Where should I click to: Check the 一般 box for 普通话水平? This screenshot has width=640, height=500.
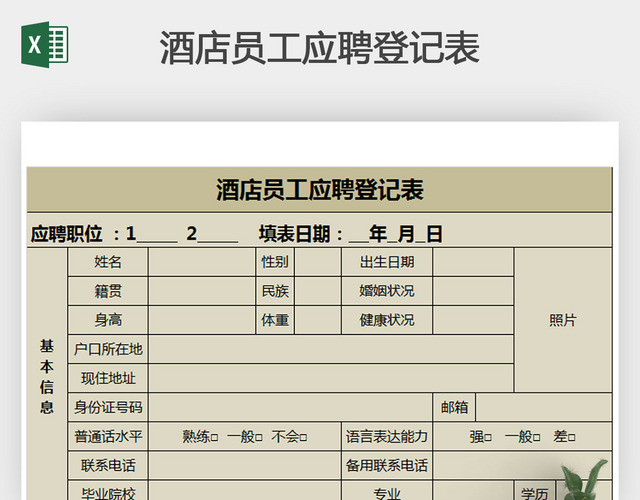coord(259,438)
